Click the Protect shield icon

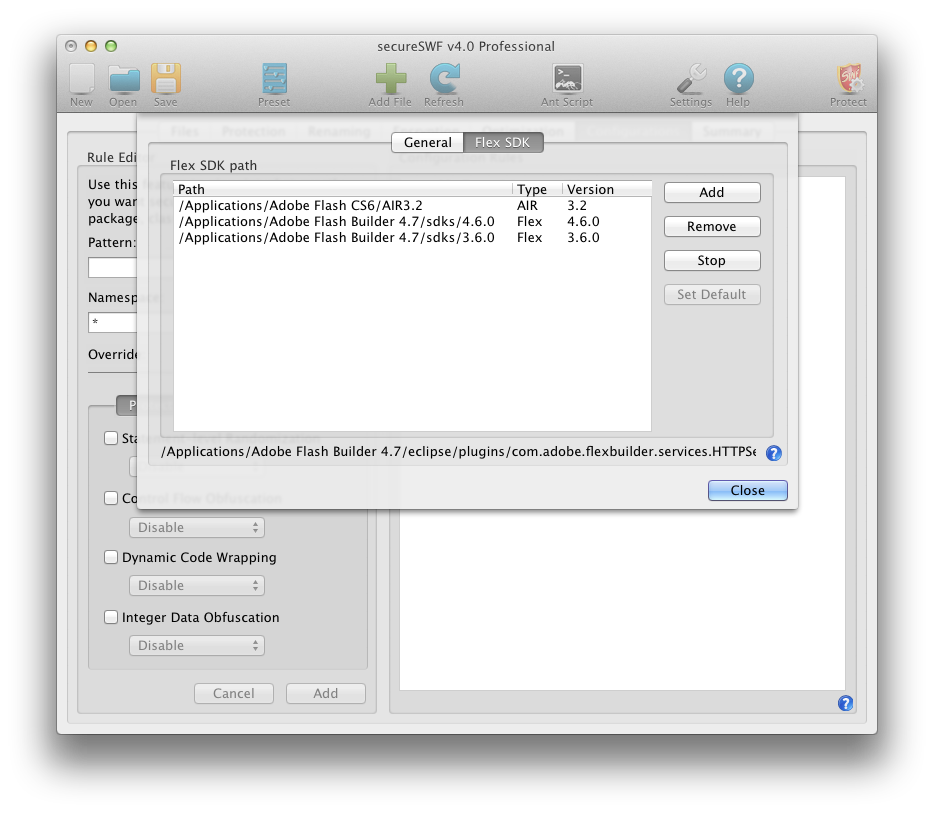[848, 80]
